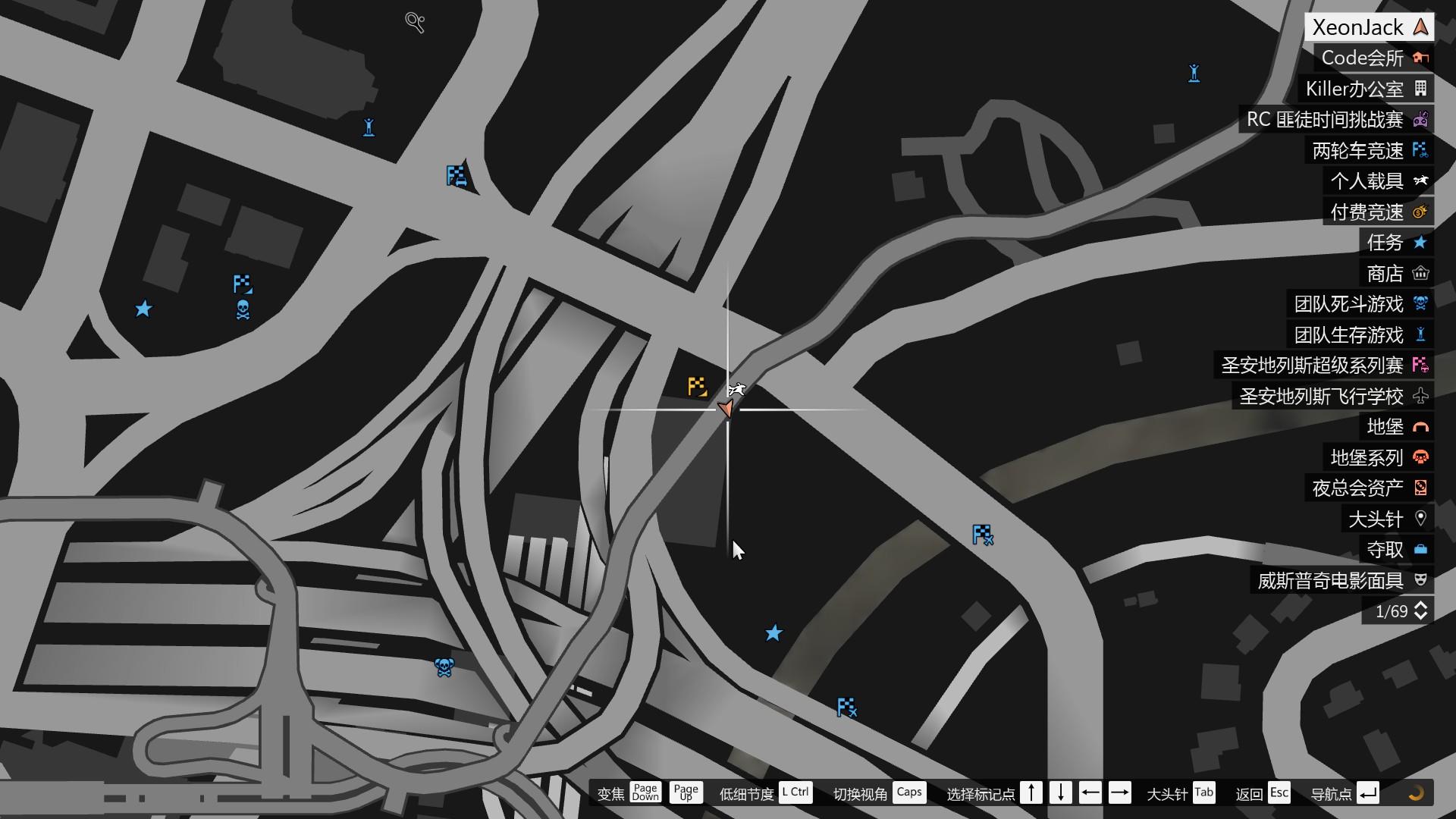Select 个人载具 legend entry
The width and height of the screenshot is (1456, 819).
point(1379,181)
